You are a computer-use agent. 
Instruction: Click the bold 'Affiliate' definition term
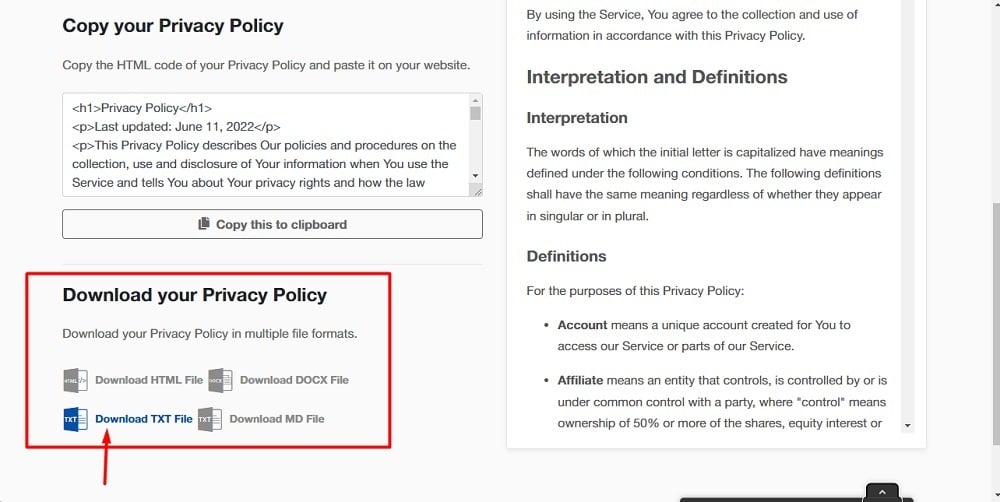point(580,380)
